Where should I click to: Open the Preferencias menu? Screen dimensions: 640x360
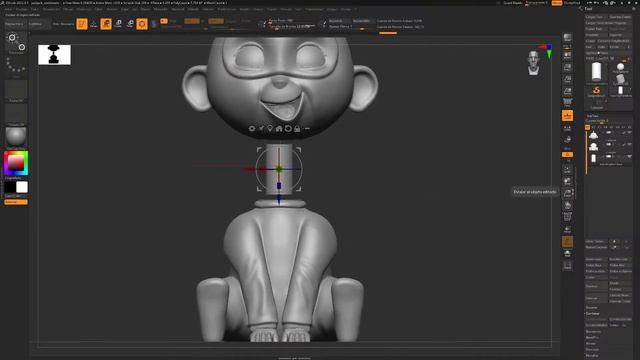click(x=227, y=9)
